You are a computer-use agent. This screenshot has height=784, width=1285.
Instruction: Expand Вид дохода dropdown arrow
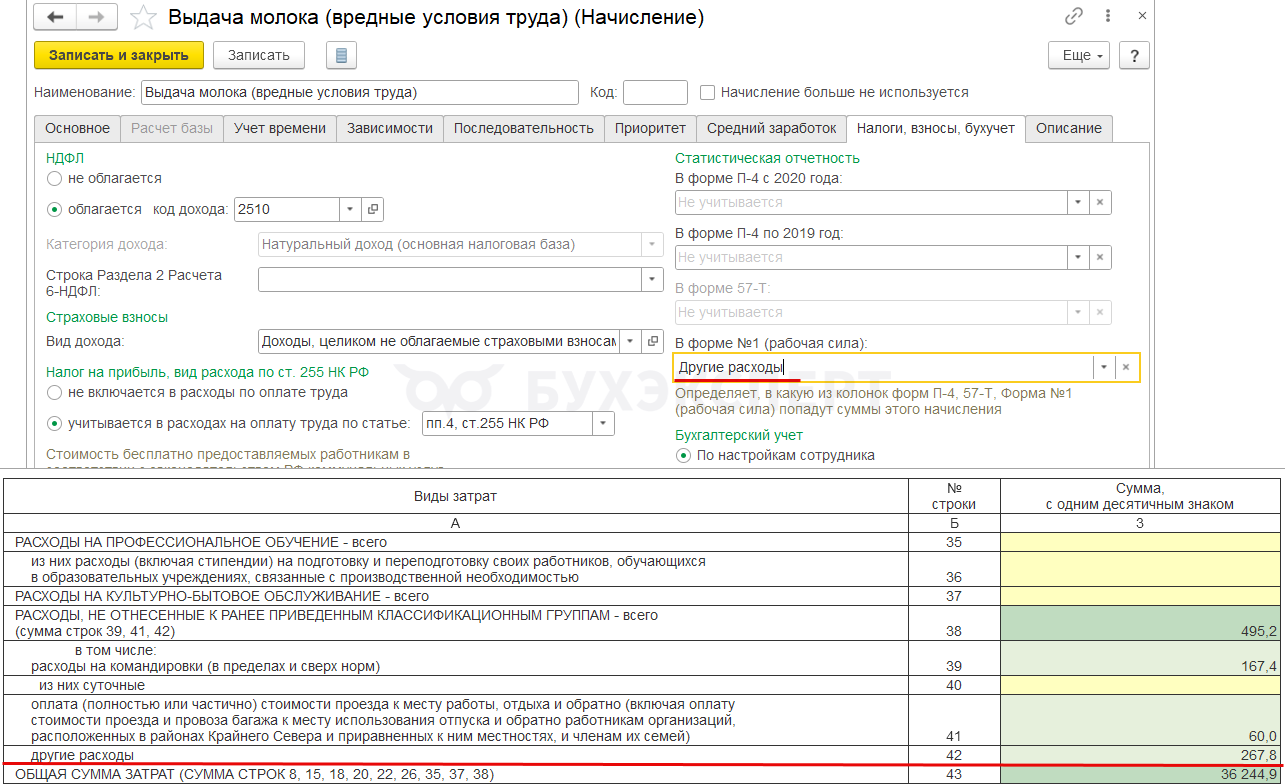point(630,341)
